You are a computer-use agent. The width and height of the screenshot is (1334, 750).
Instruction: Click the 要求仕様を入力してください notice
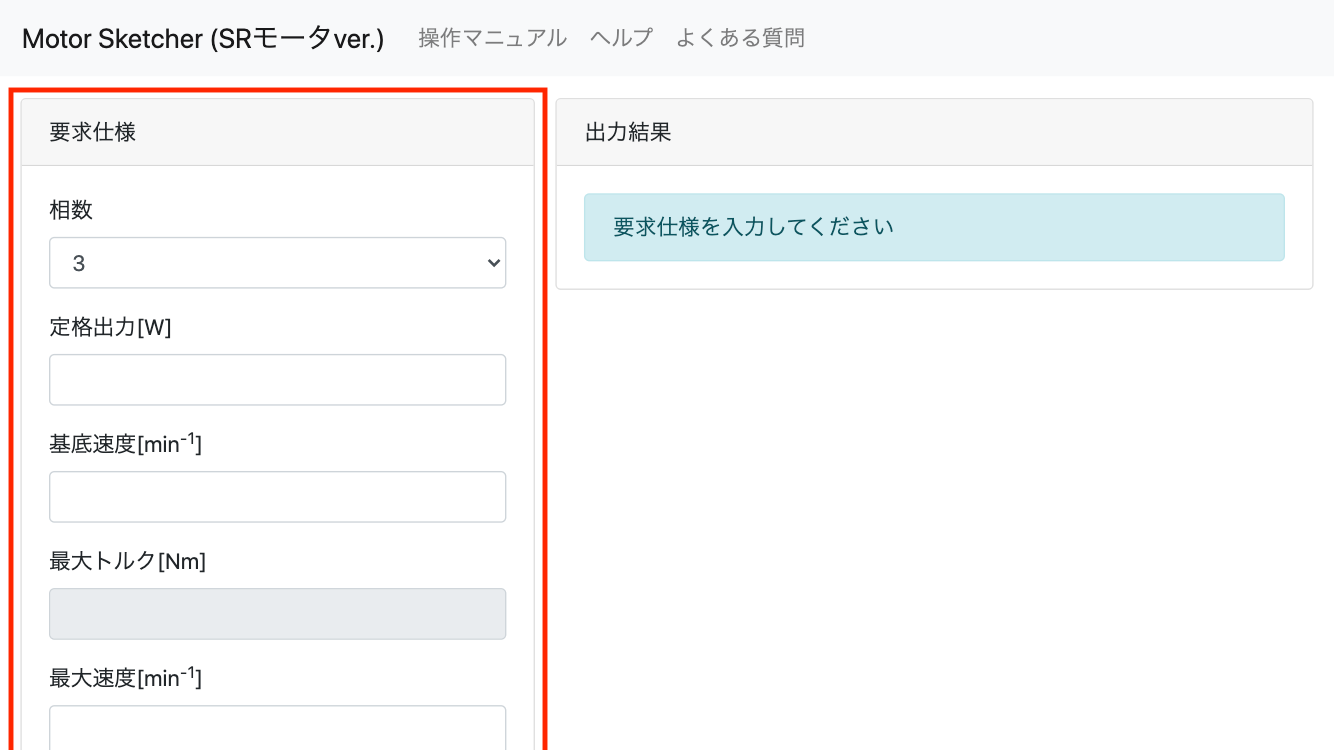pyautogui.click(x=934, y=227)
